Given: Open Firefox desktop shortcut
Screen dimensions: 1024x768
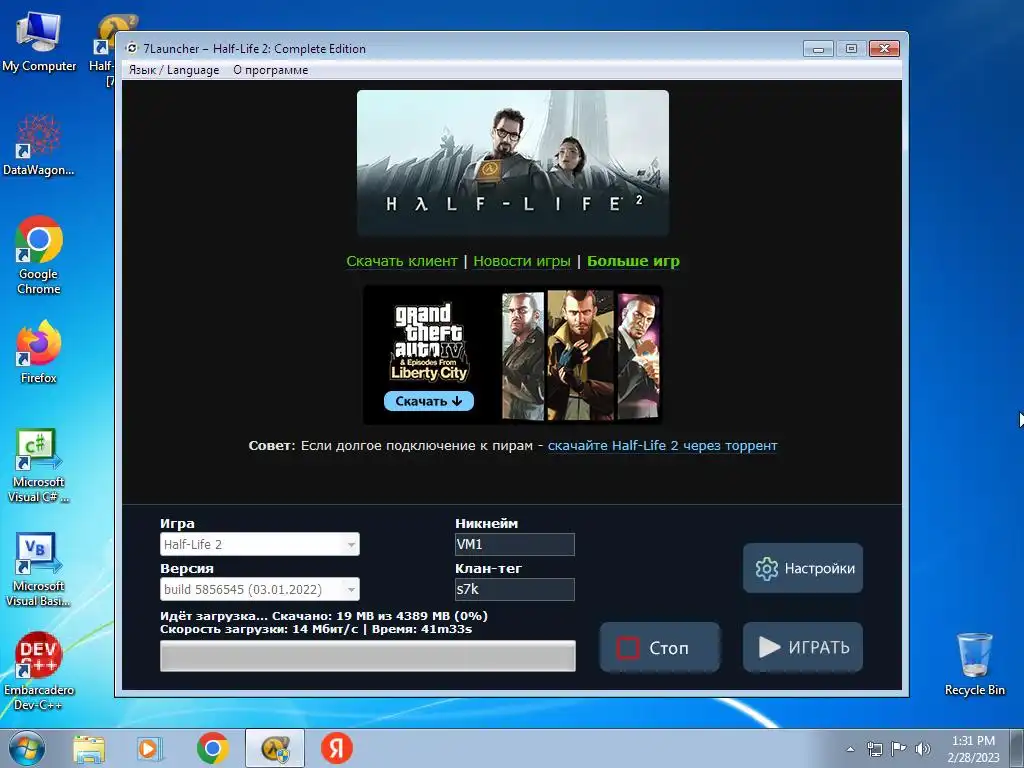Looking at the screenshot, I should (39, 351).
